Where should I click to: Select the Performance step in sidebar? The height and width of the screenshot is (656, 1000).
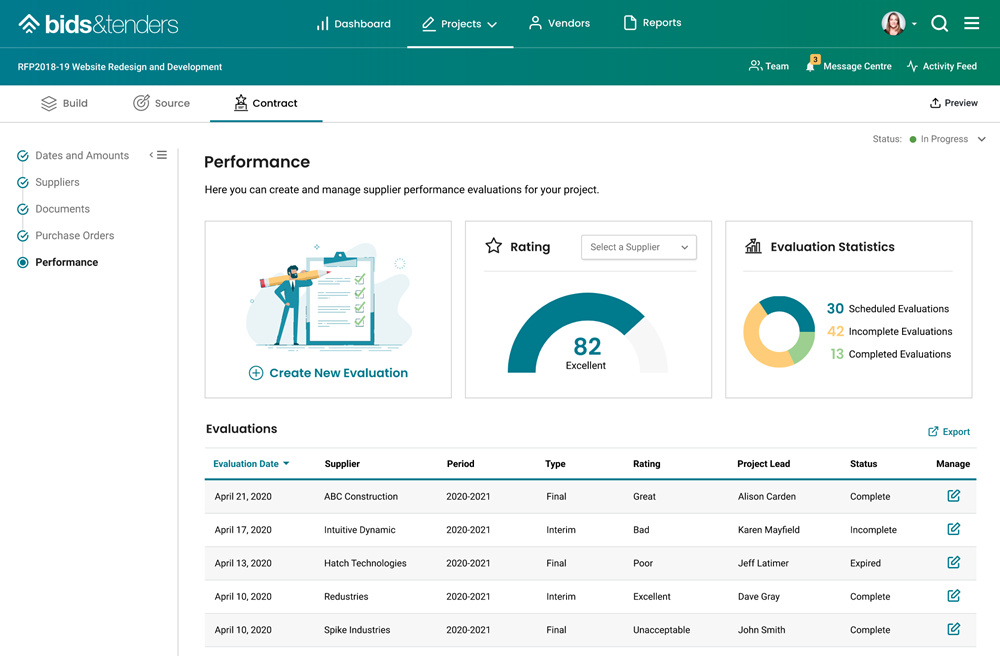(x=66, y=262)
